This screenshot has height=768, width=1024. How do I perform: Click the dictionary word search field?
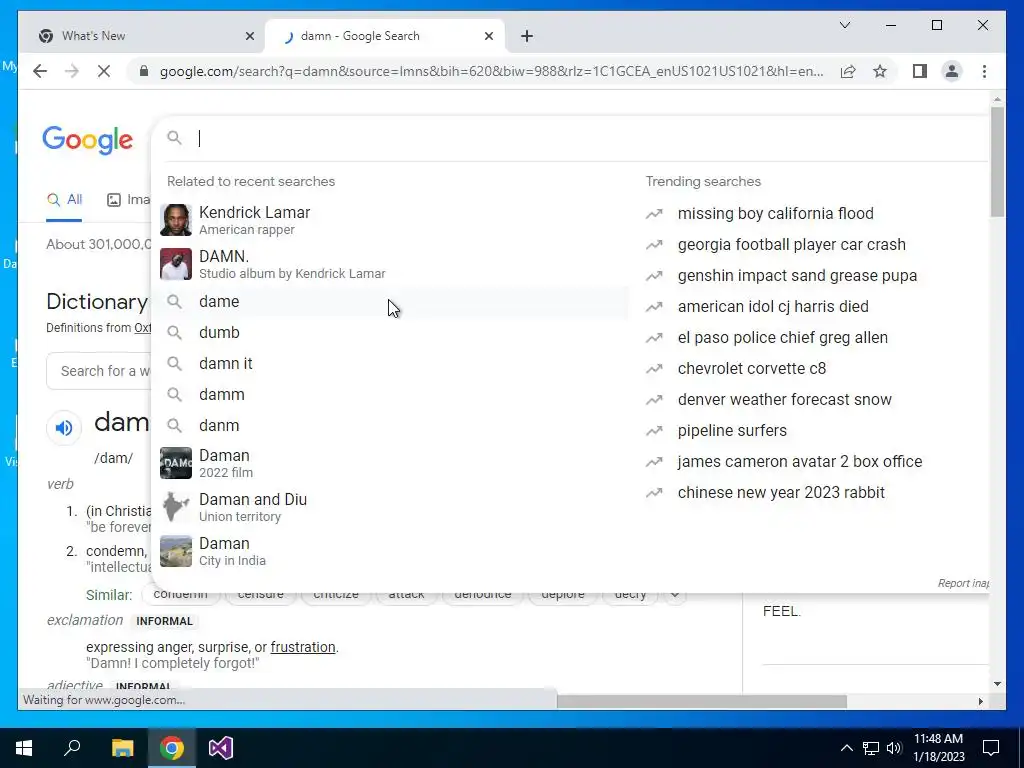click(99, 371)
